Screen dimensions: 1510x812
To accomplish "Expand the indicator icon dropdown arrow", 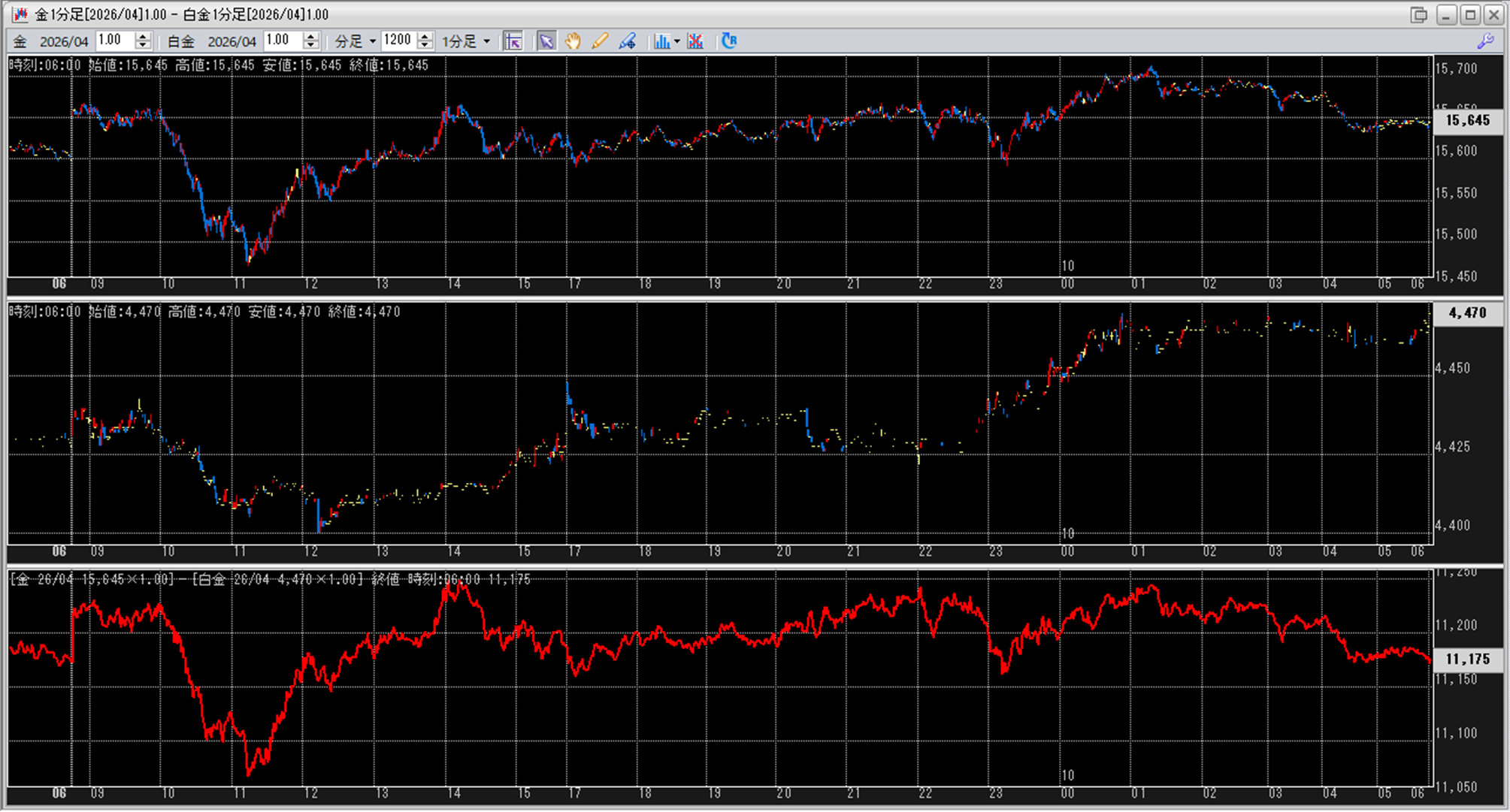I will tap(677, 41).
